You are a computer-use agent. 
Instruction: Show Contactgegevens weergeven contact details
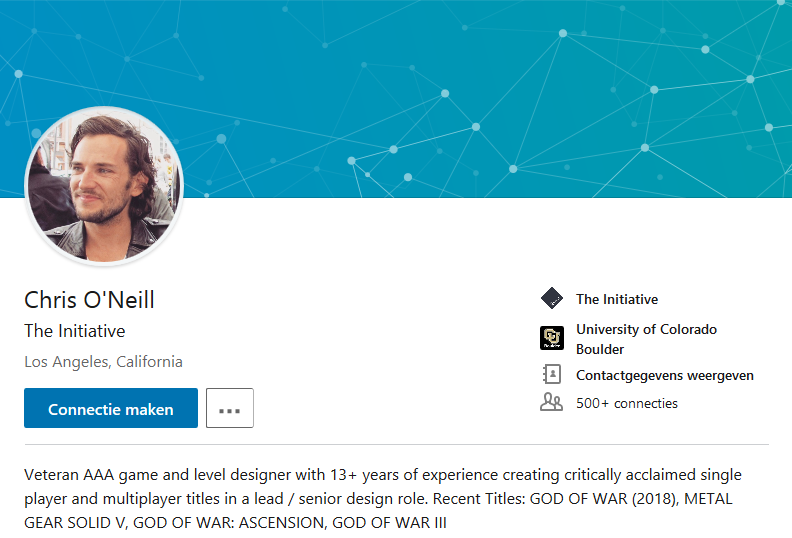tap(665, 375)
